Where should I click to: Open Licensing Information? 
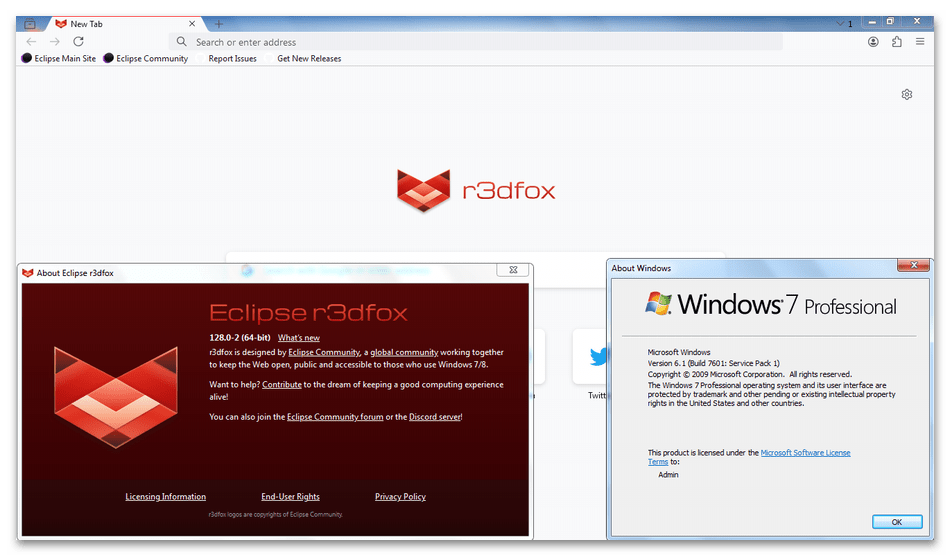[x=165, y=497]
